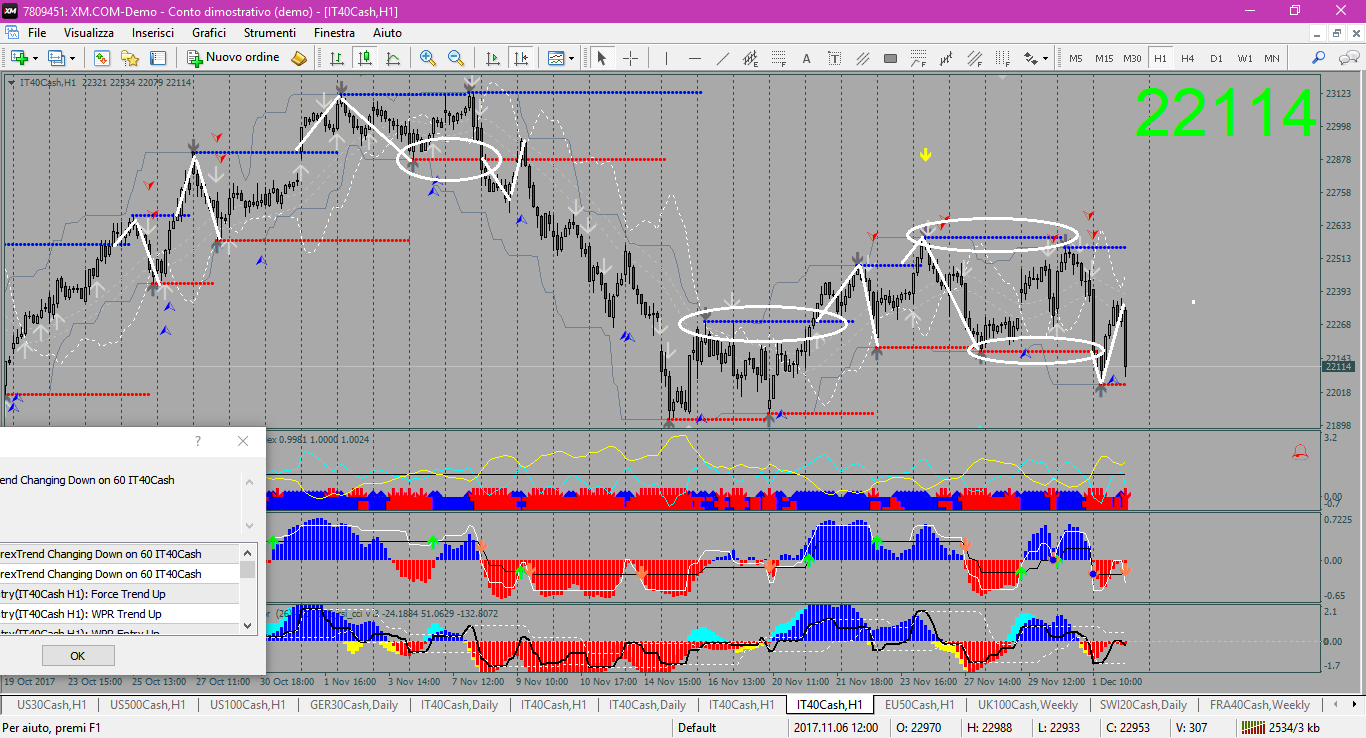The width and height of the screenshot is (1366, 738).
Task: Switch to US30Cash,H1 chart tab
Action: 52,705
